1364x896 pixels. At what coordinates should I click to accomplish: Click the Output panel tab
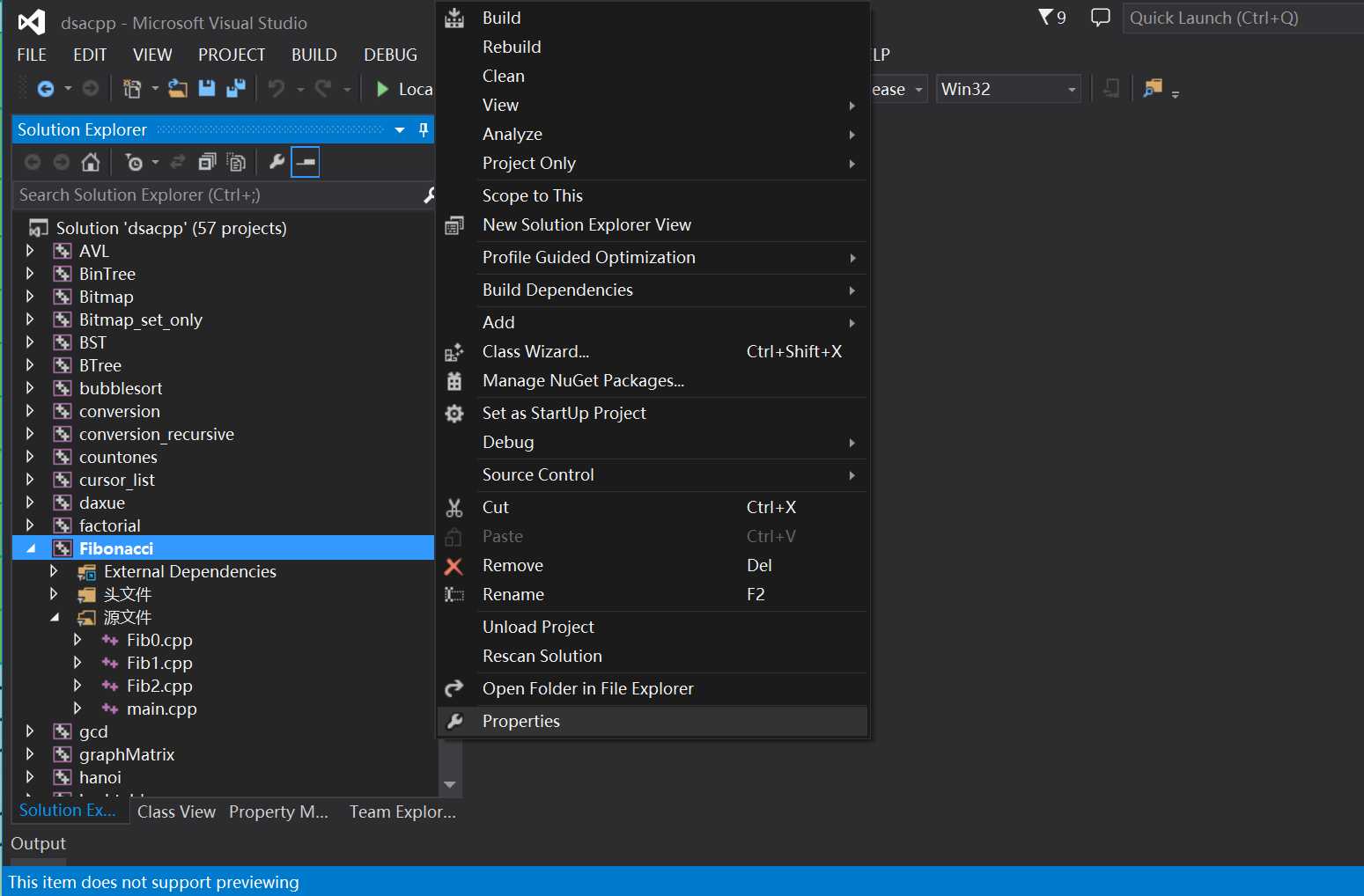point(38,843)
